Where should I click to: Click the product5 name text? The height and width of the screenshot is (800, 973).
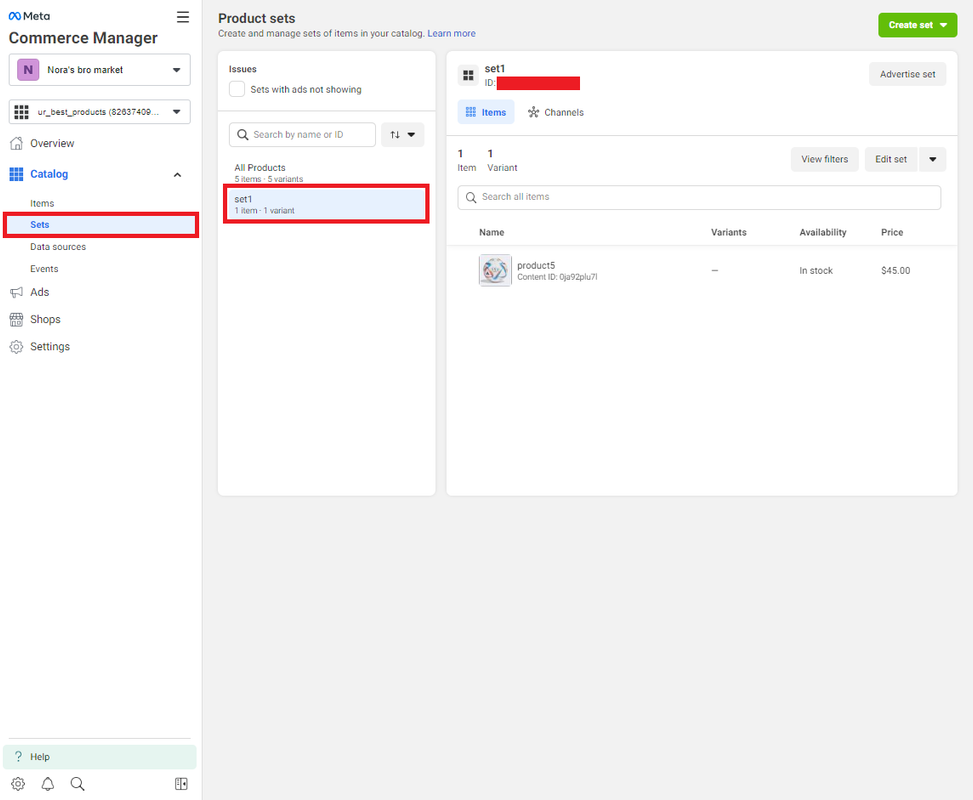[536, 266]
